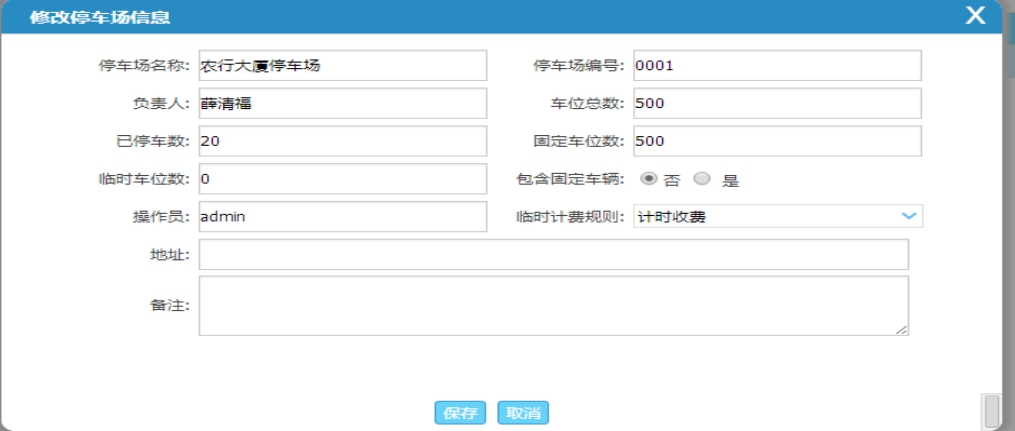Click the 保存 button
Viewport: 1015px width, 431px height.
[460, 413]
